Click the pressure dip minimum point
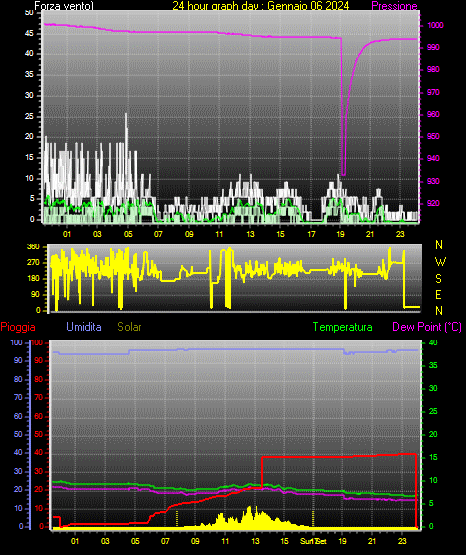The image size is (466, 555). (x=343, y=174)
